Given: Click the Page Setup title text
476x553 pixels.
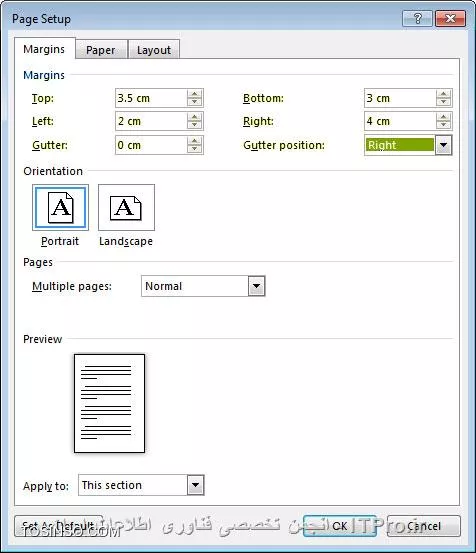Looking at the screenshot, I should (x=41, y=19).
